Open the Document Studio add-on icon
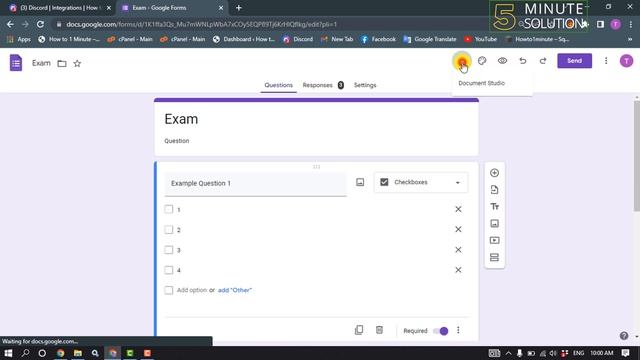 [x=462, y=61]
